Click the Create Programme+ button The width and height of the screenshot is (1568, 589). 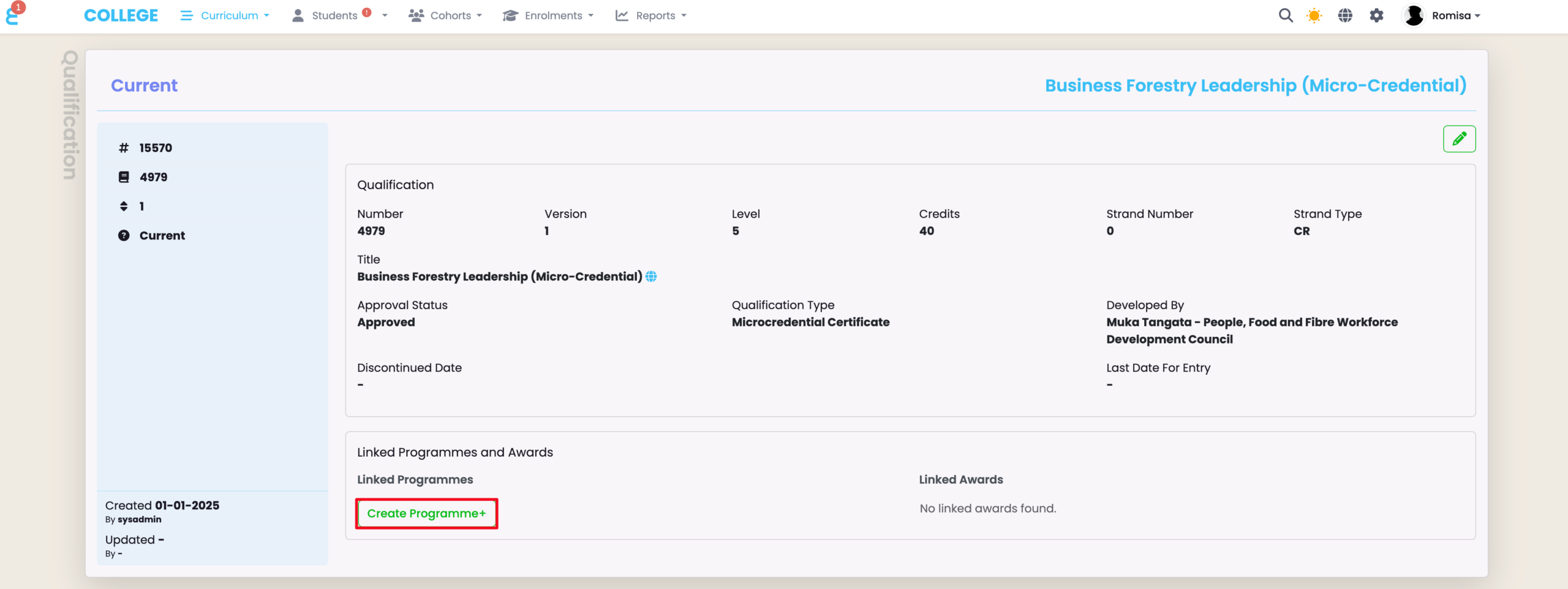coord(426,514)
